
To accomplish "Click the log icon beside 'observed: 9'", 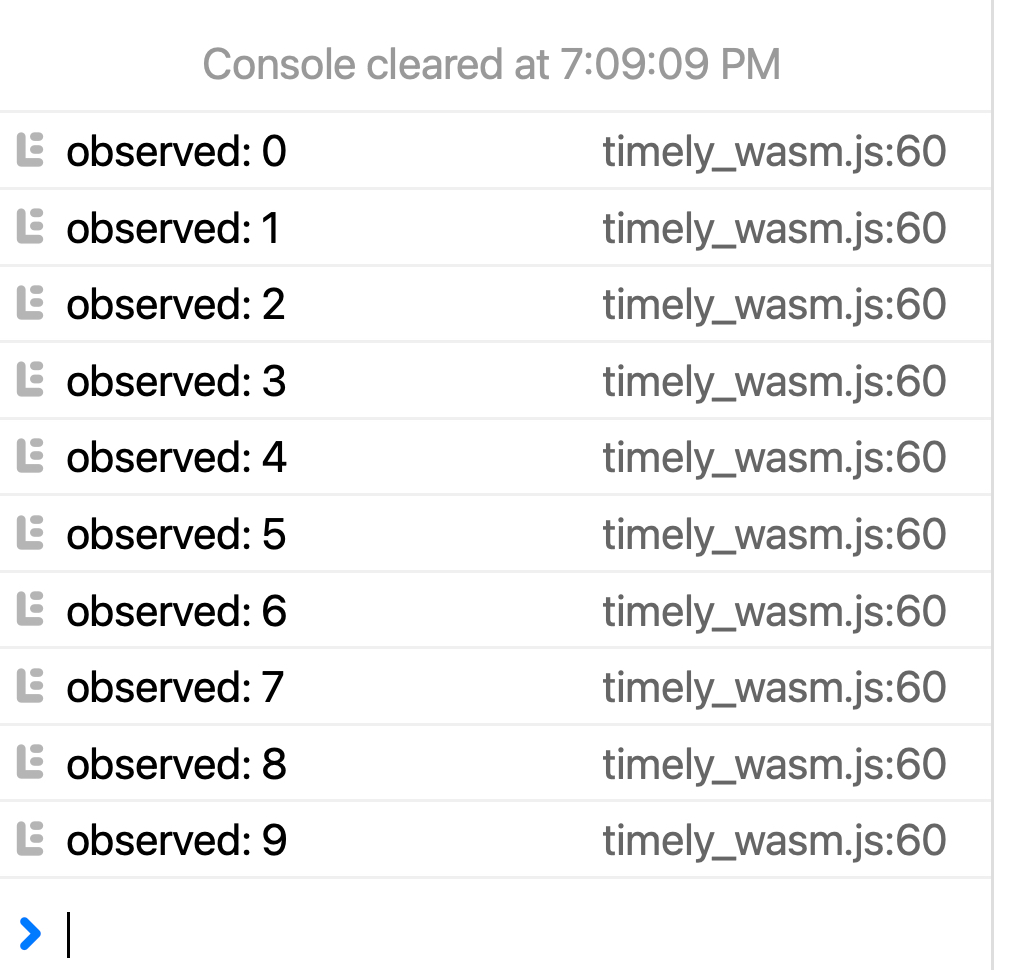I will [x=31, y=840].
